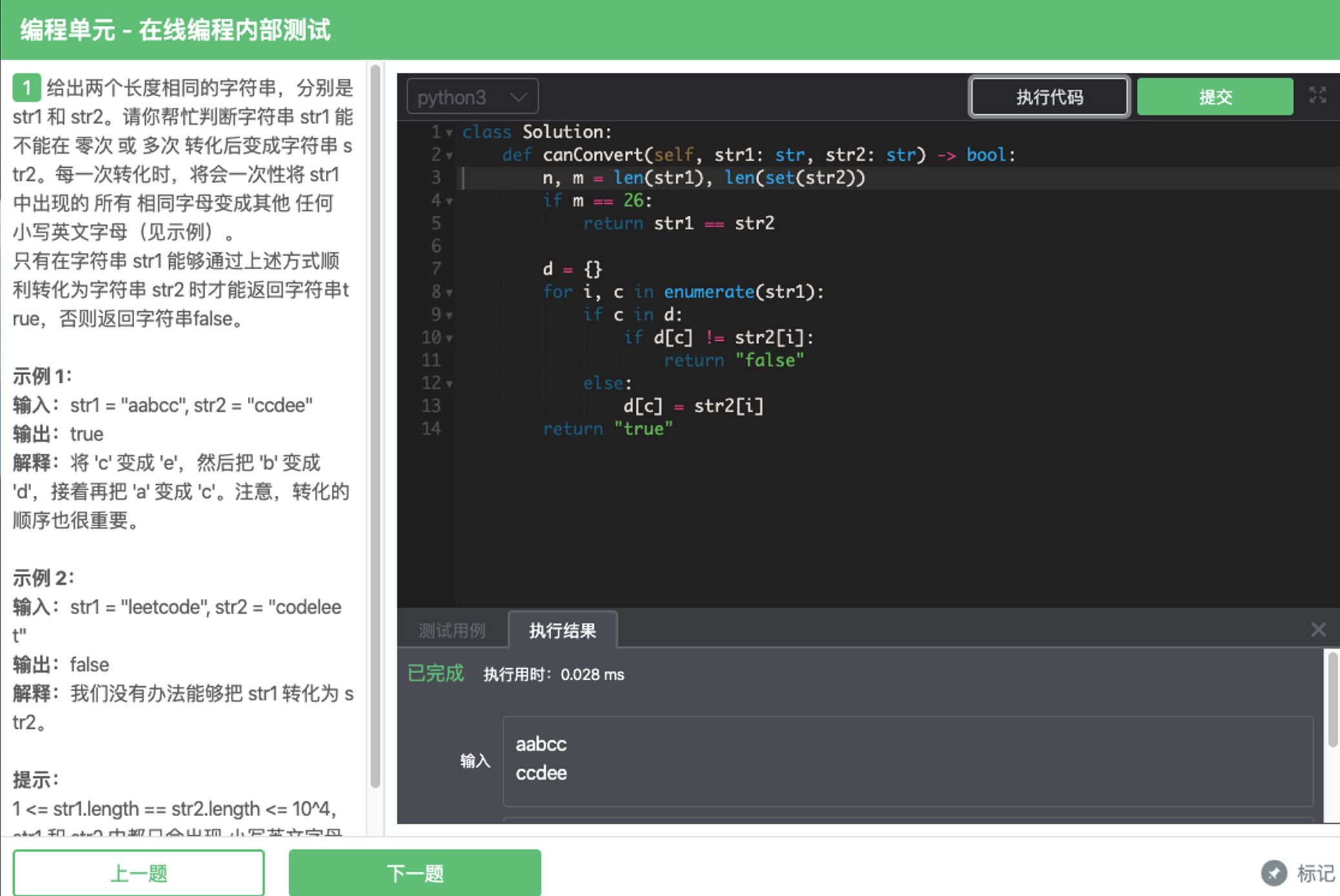The height and width of the screenshot is (896, 1340).
Task: Go to previous question 上一题
Action: [139, 873]
